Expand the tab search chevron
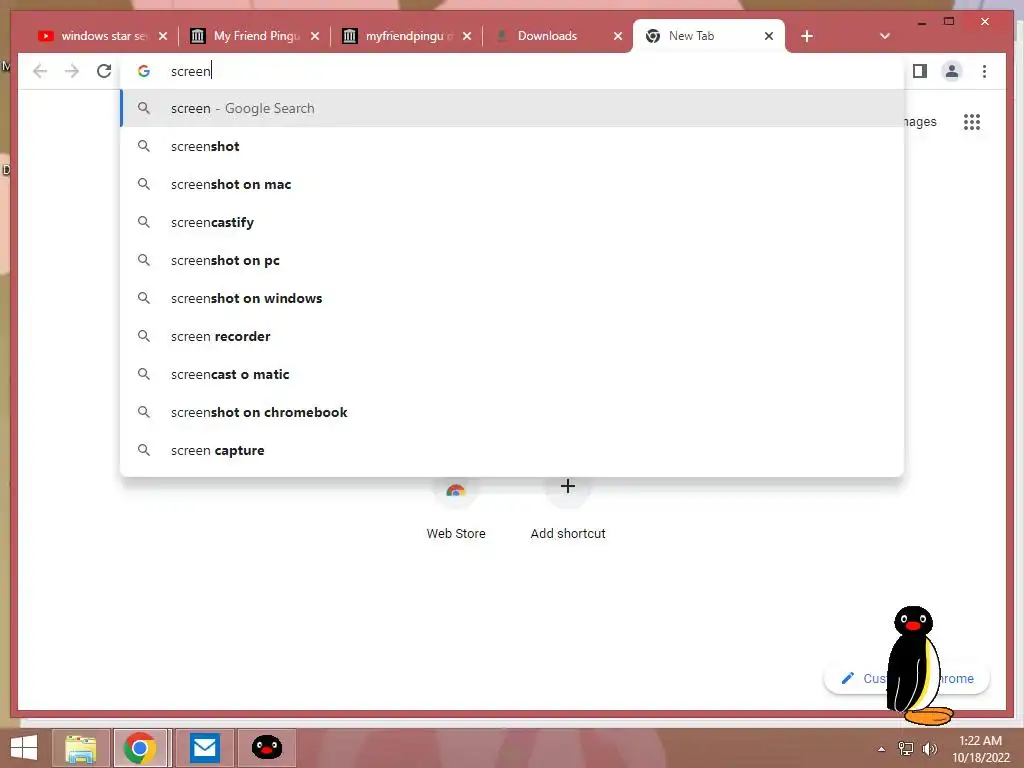Image resolution: width=1024 pixels, height=768 pixels. tap(885, 36)
